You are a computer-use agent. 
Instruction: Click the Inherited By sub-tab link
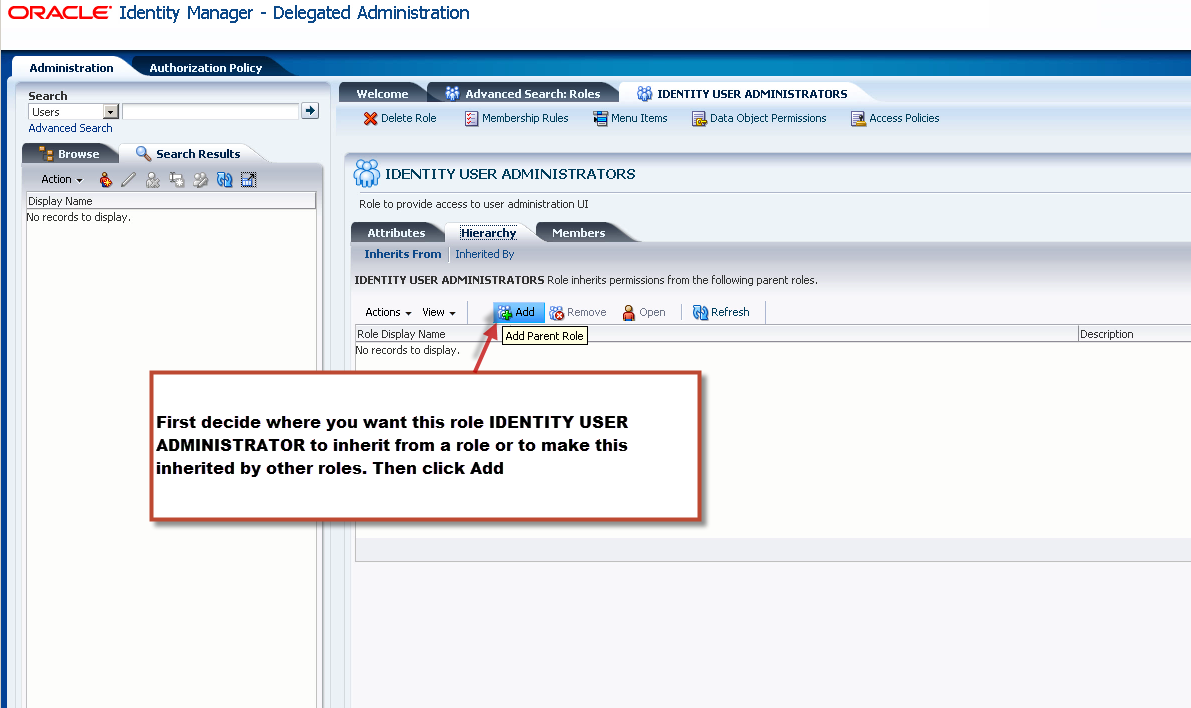(x=485, y=254)
